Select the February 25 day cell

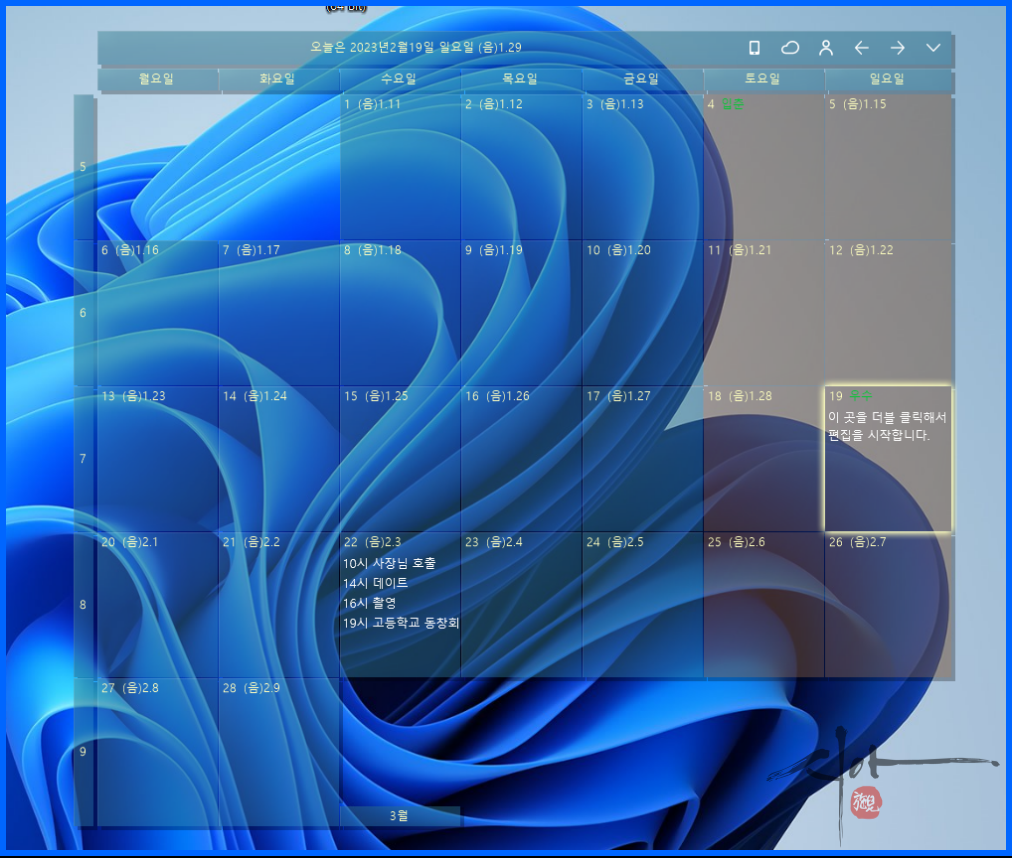[x=764, y=605]
